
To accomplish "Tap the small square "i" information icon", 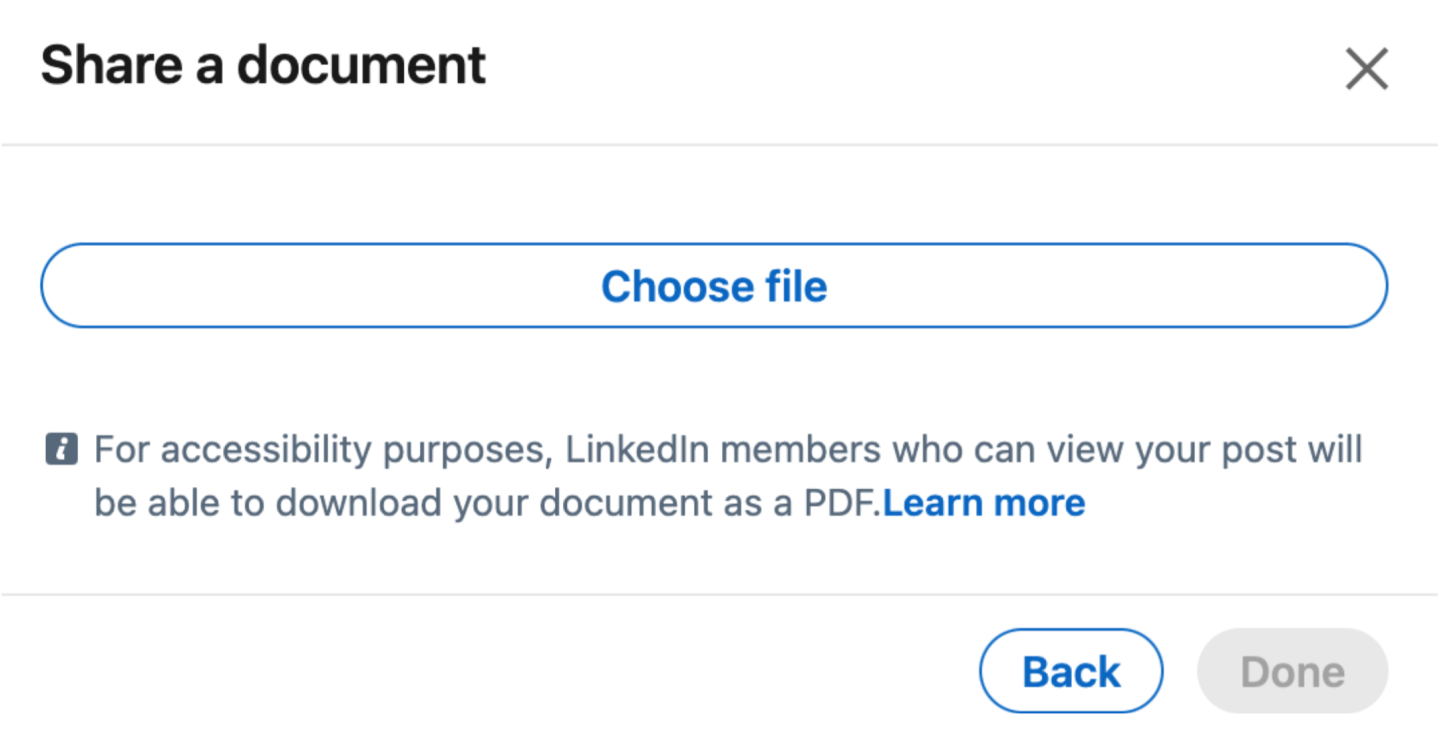I will (62, 450).
